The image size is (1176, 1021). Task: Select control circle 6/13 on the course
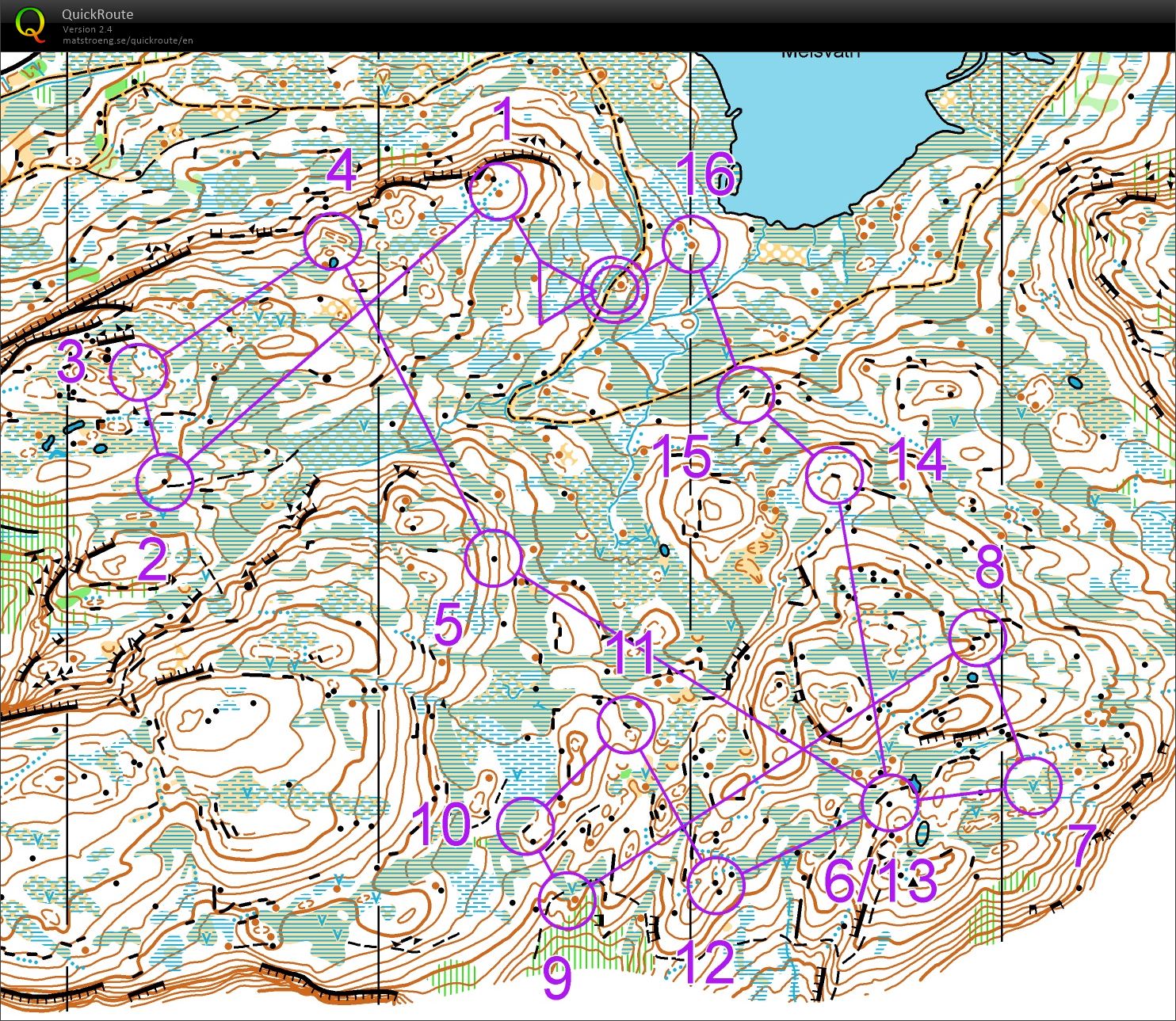click(x=890, y=802)
